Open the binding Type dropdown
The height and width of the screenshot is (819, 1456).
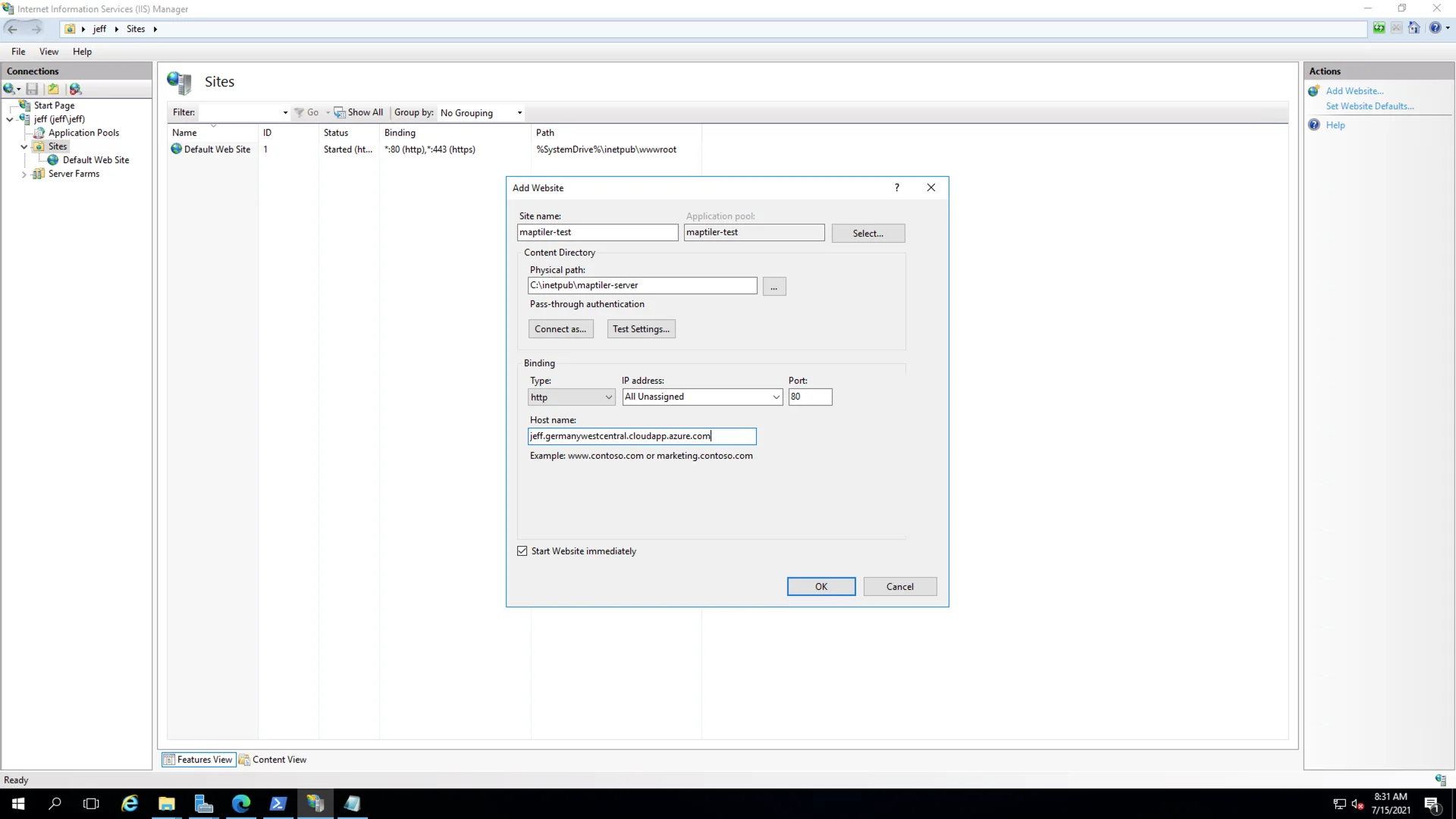click(572, 397)
